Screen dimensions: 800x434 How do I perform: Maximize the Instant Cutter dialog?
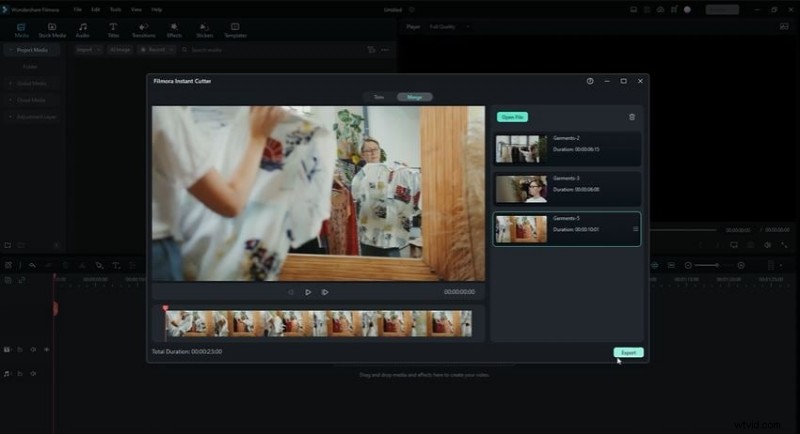click(x=623, y=81)
